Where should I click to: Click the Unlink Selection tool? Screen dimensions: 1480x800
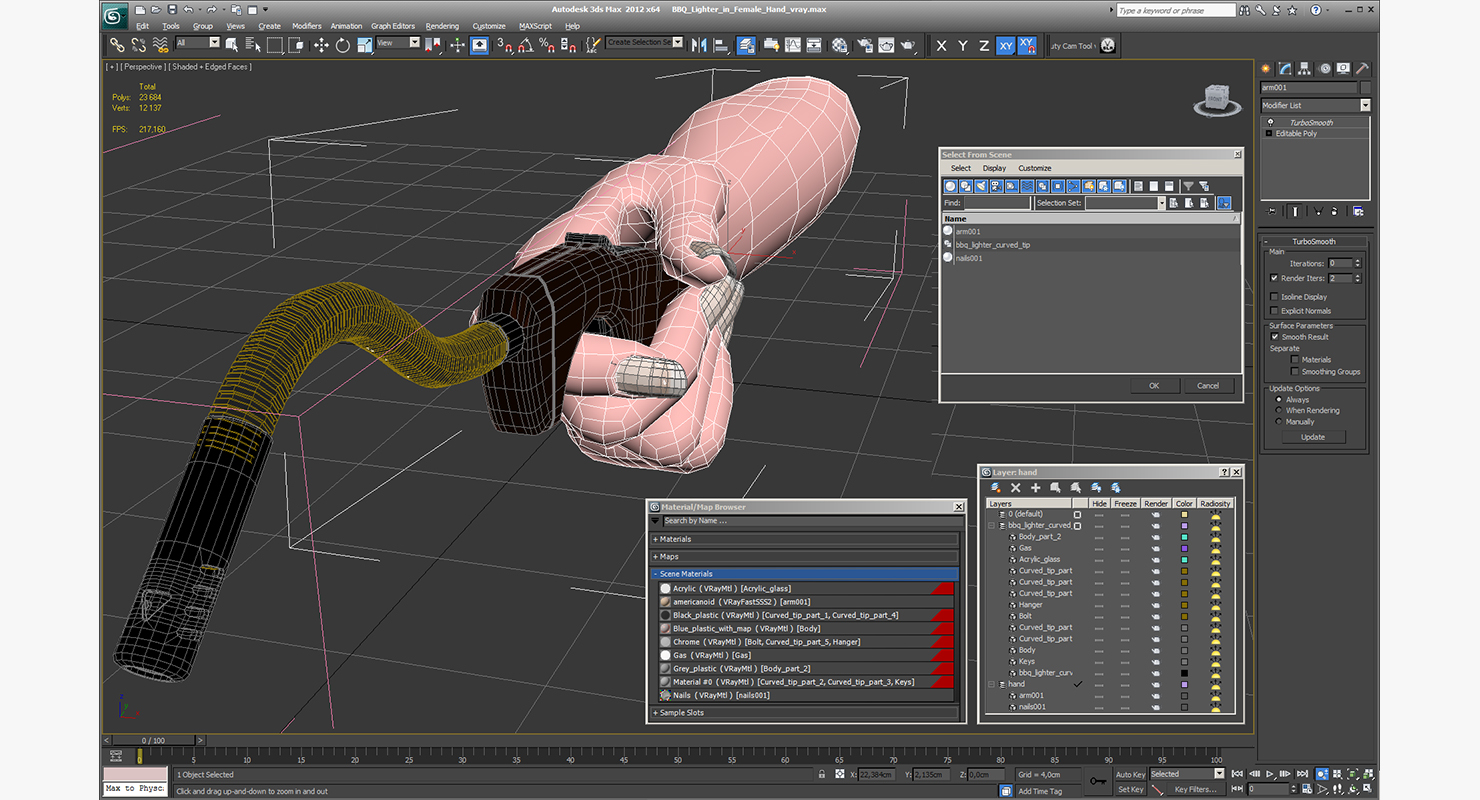[x=139, y=45]
